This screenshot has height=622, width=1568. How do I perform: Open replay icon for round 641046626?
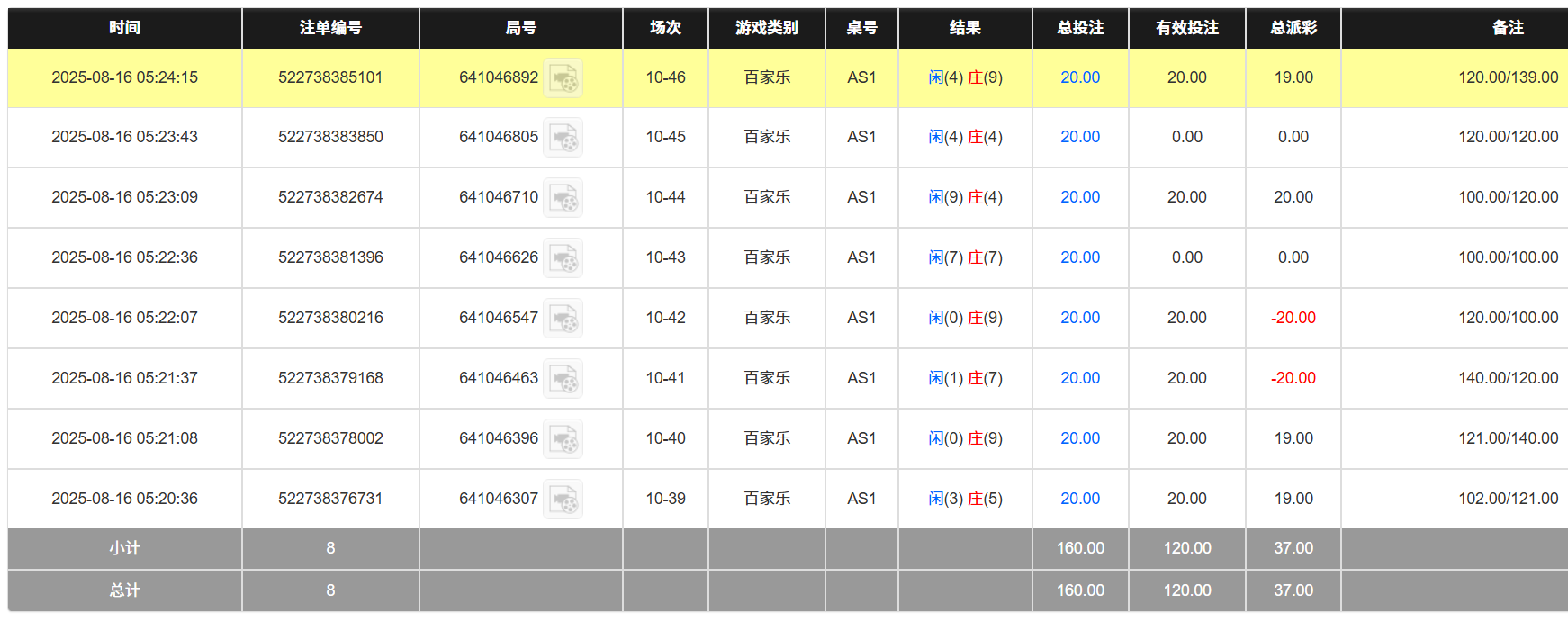(x=563, y=258)
